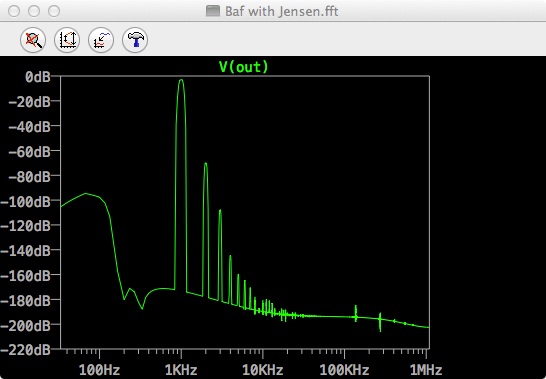Click the -140dB vertical axis label
This screenshot has height=379, width=546.
click(25, 250)
